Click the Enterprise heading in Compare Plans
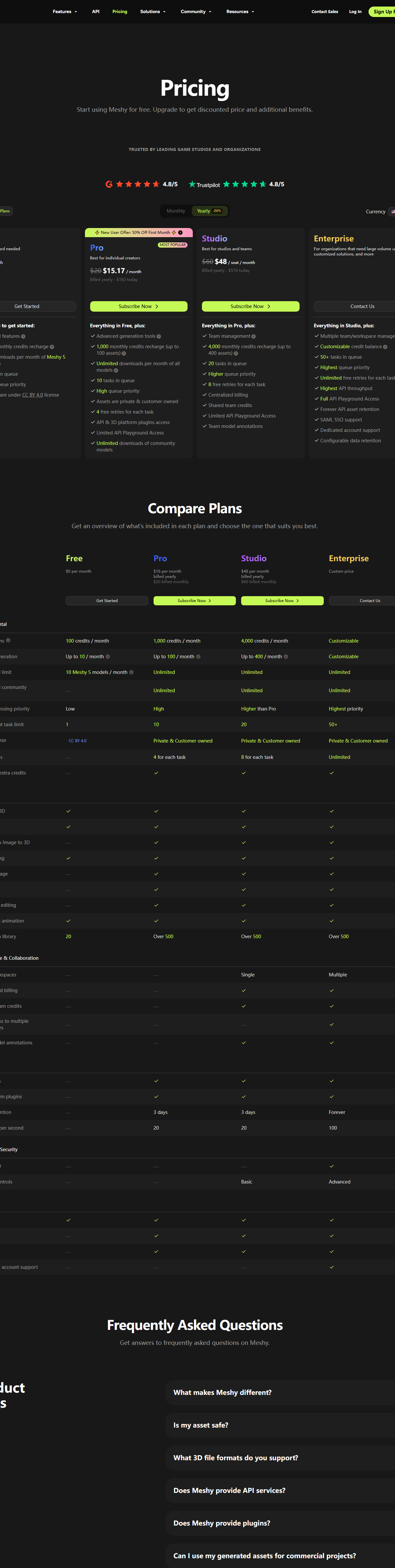Image resolution: width=395 pixels, height=1568 pixels. (x=349, y=558)
